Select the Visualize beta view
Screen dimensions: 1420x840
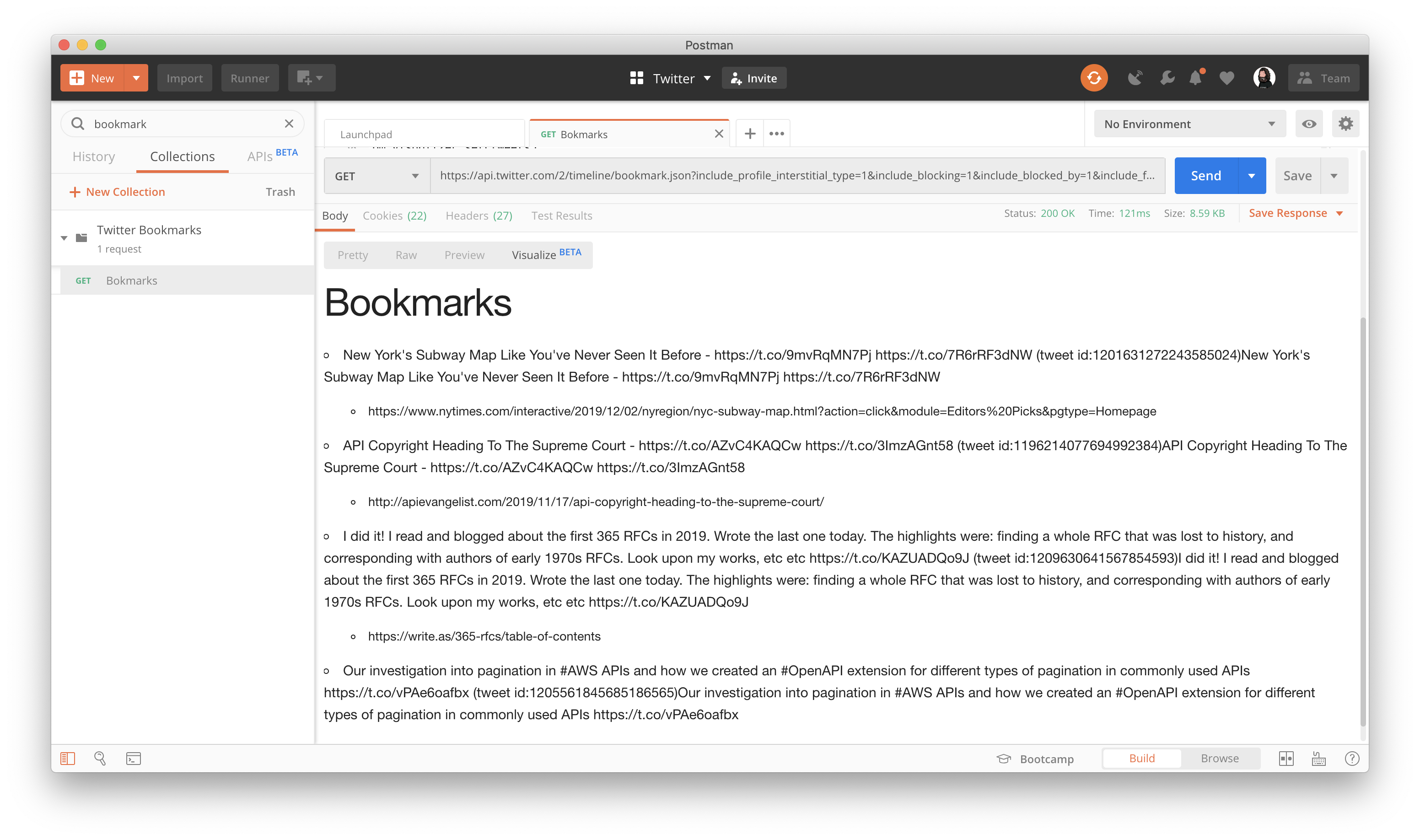click(546, 255)
